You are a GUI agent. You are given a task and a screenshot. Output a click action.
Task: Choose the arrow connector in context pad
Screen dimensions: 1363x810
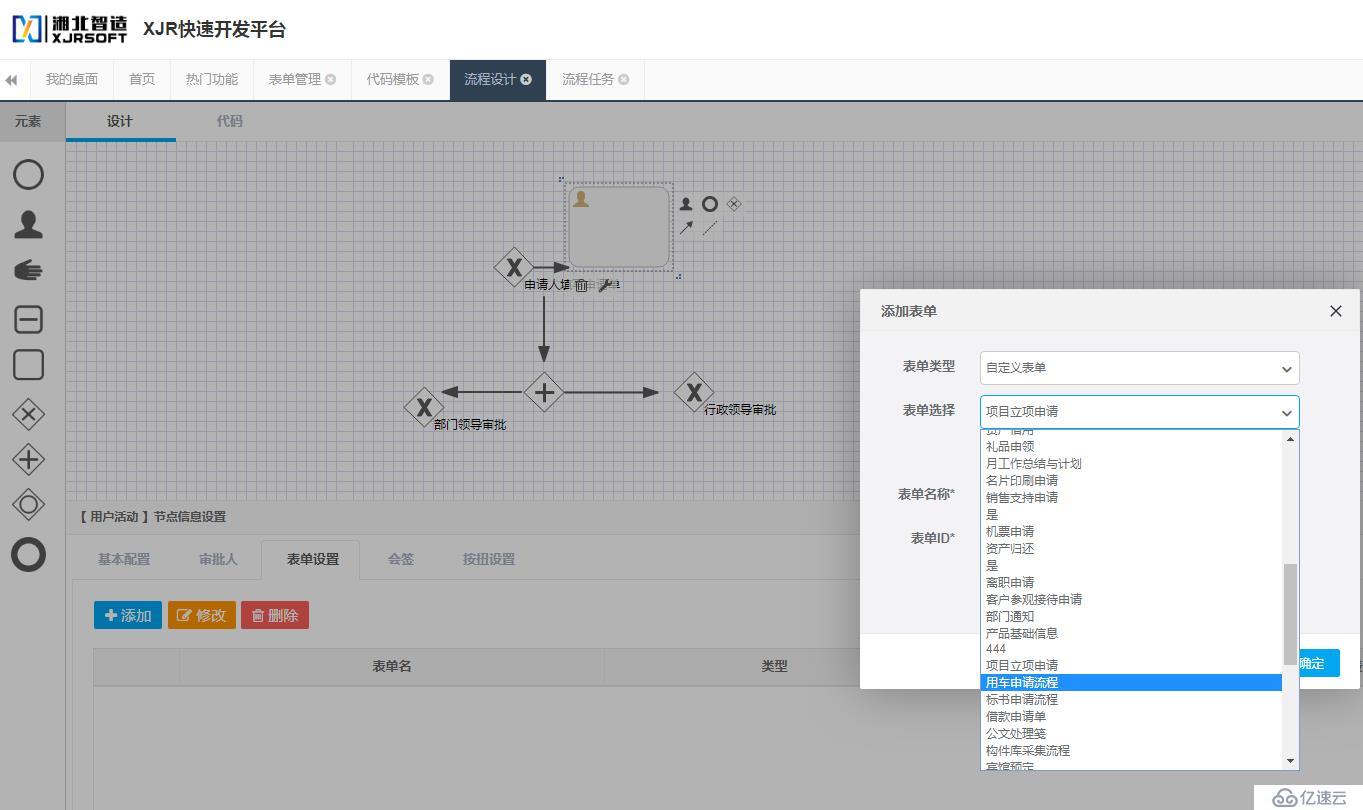coord(686,228)
